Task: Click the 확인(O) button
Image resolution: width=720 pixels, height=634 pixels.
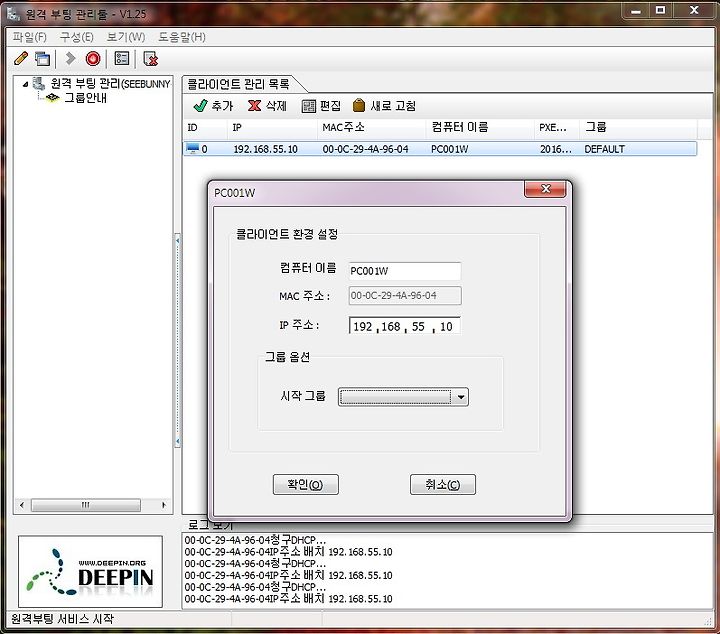Action: click(x=305, y=485)
